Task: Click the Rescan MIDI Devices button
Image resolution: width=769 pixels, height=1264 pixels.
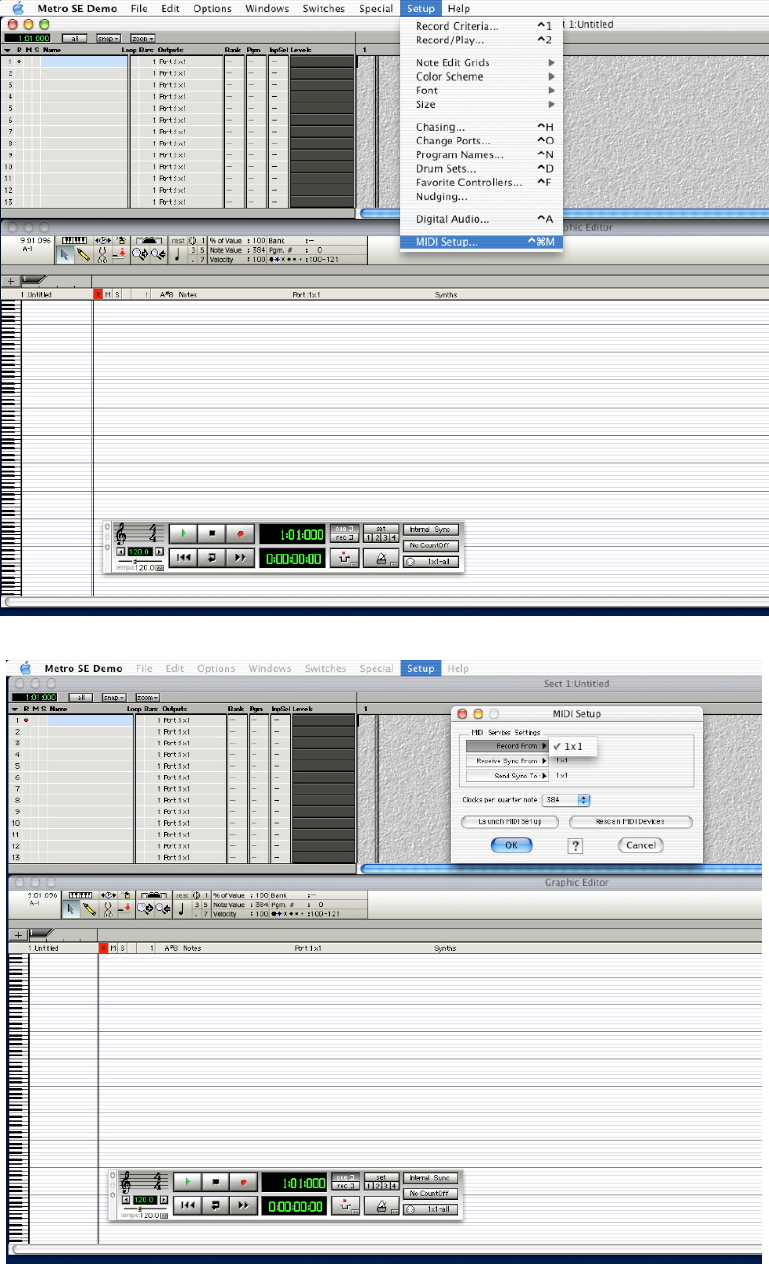Action: [x=630, y=822]
